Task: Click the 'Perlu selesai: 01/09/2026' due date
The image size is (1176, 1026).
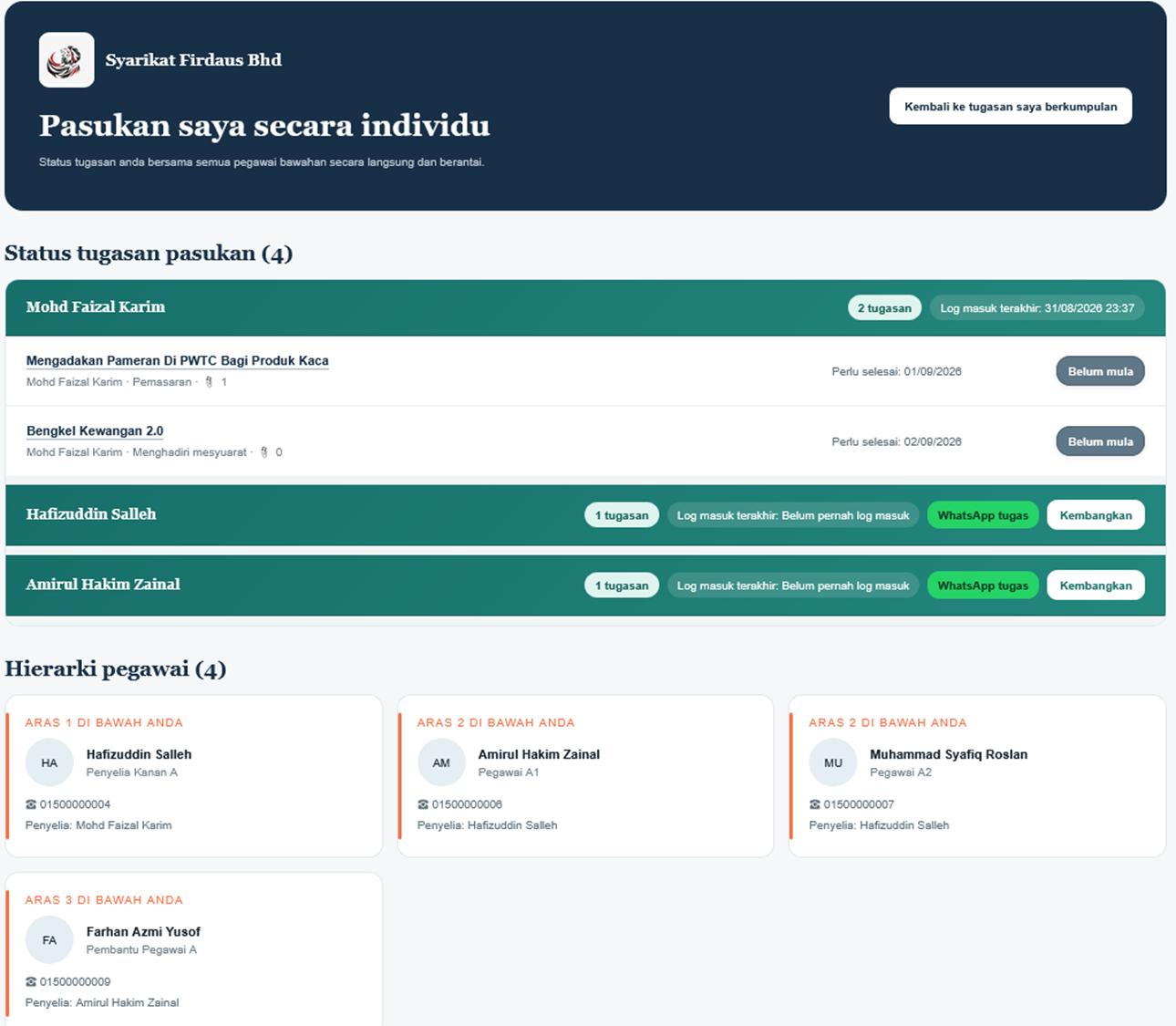Action: click(896, 371)
